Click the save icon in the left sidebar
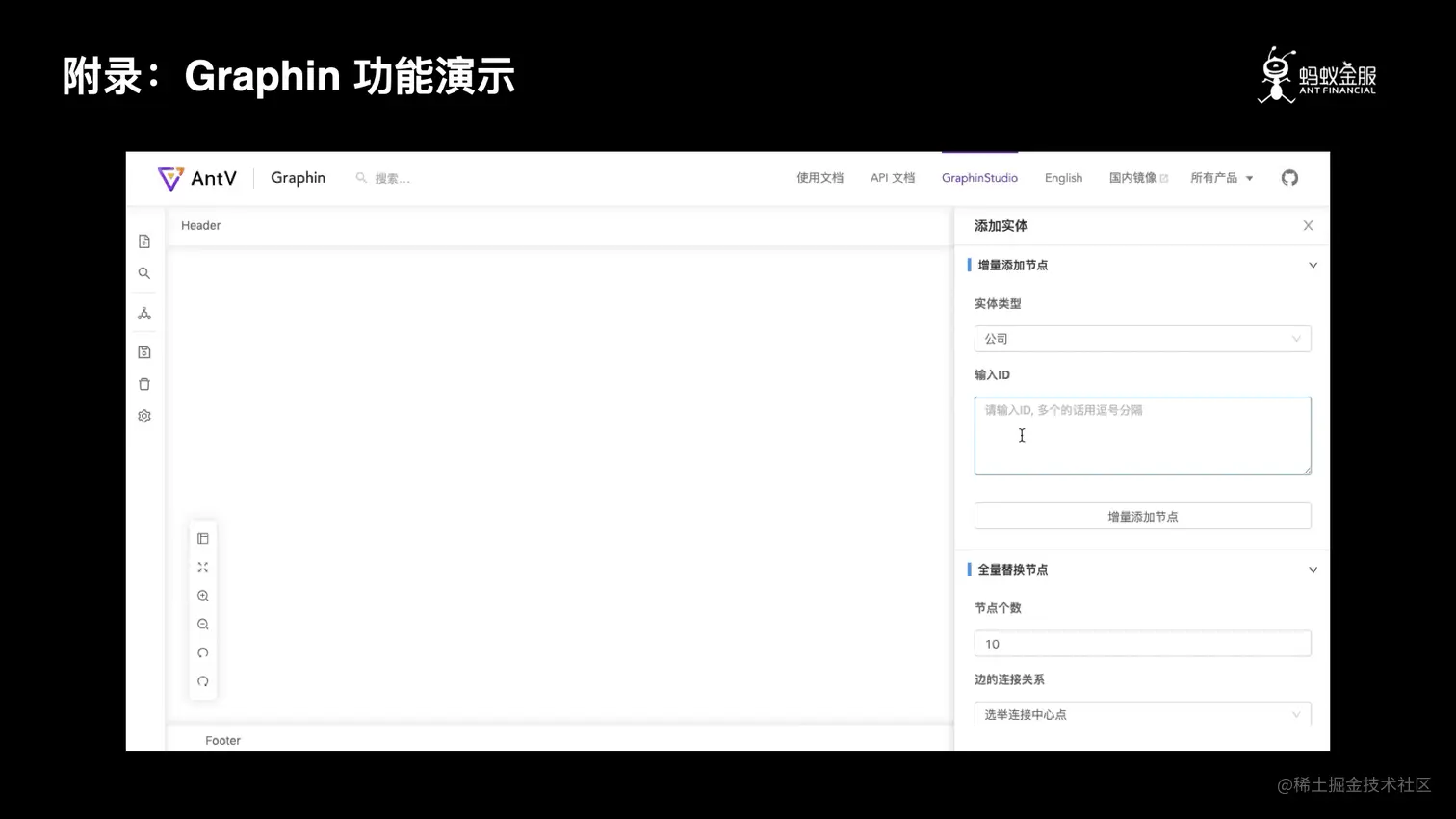 [x=144, y=351]
